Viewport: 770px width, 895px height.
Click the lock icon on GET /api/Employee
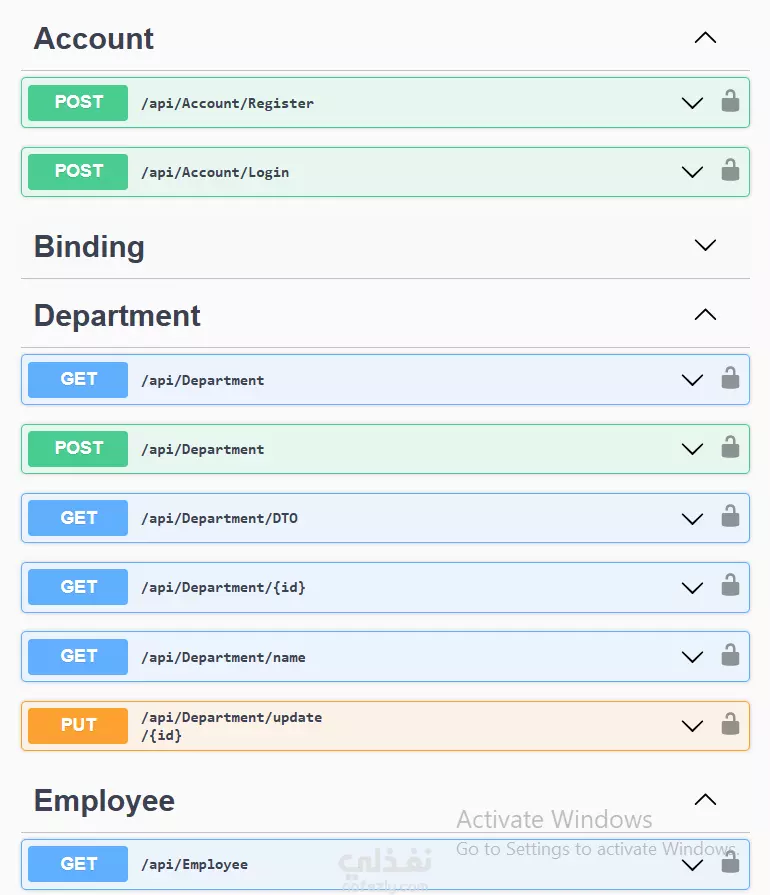click(x=730, y=862)
